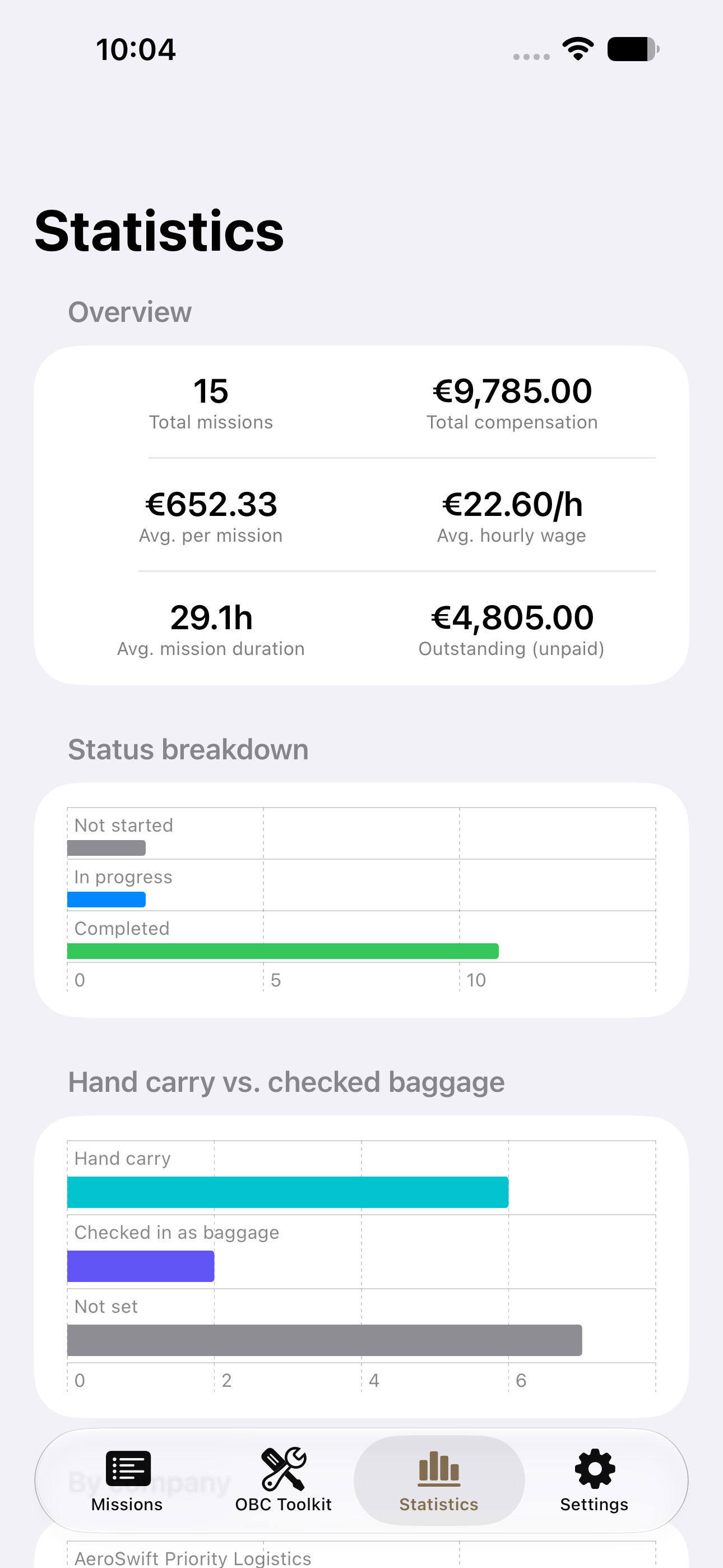Tap the €9,785.00 total compensation value

[512, 391]
